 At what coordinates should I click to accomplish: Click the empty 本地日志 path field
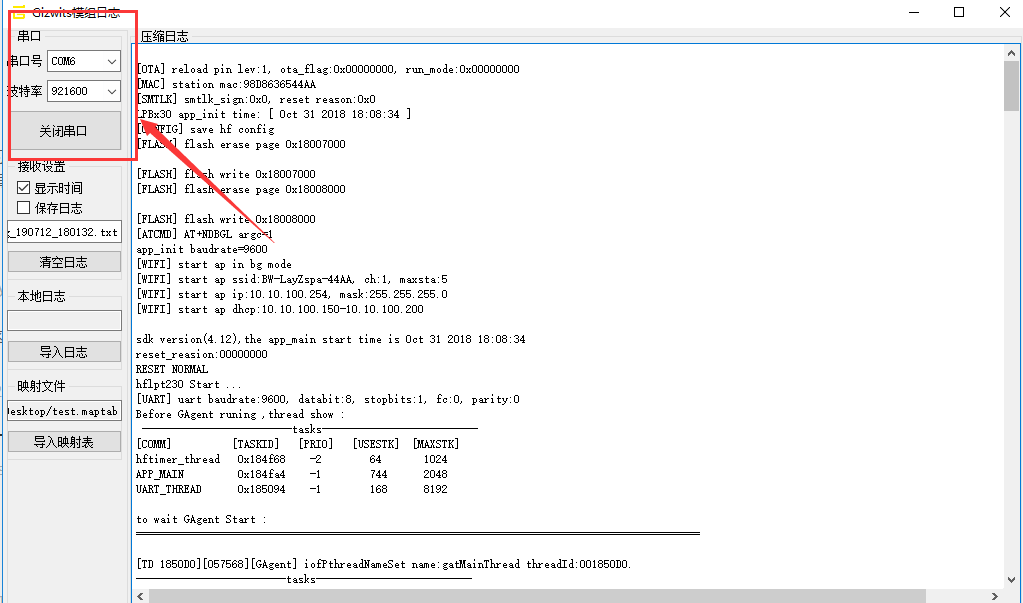64,320
